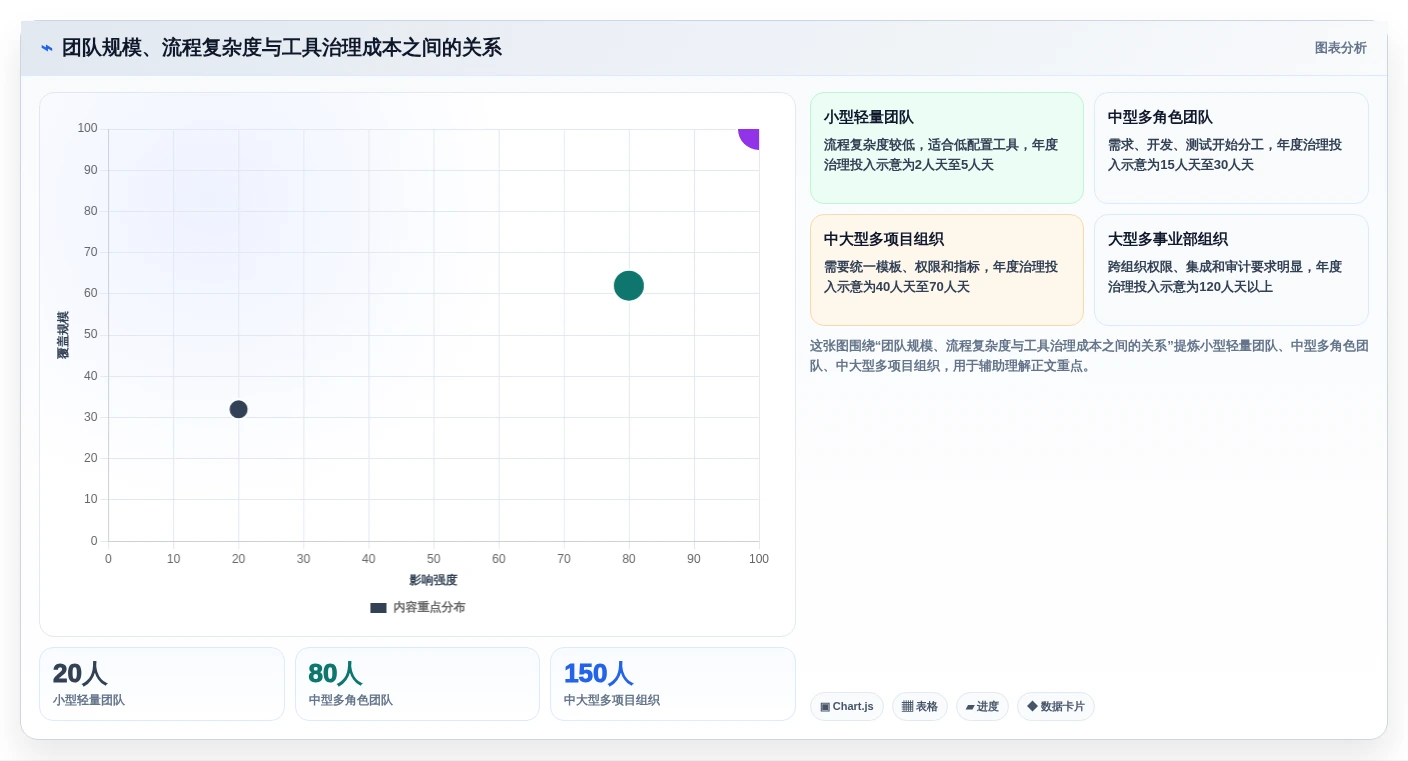1408x761 pixels.
Task: Click the 中大型多项目组织 label under 150人
Action: tap(612, 701)
